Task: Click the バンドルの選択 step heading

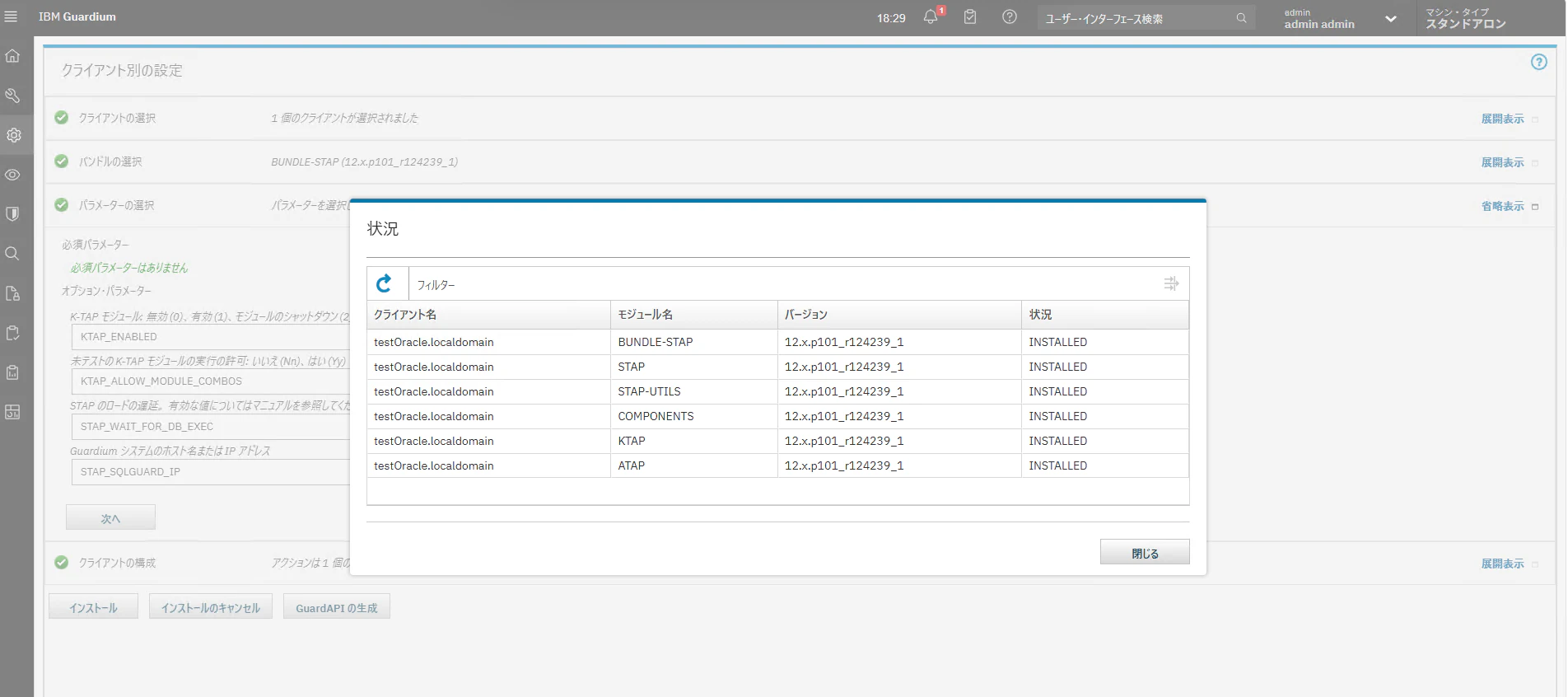Action: pos(110,161)
